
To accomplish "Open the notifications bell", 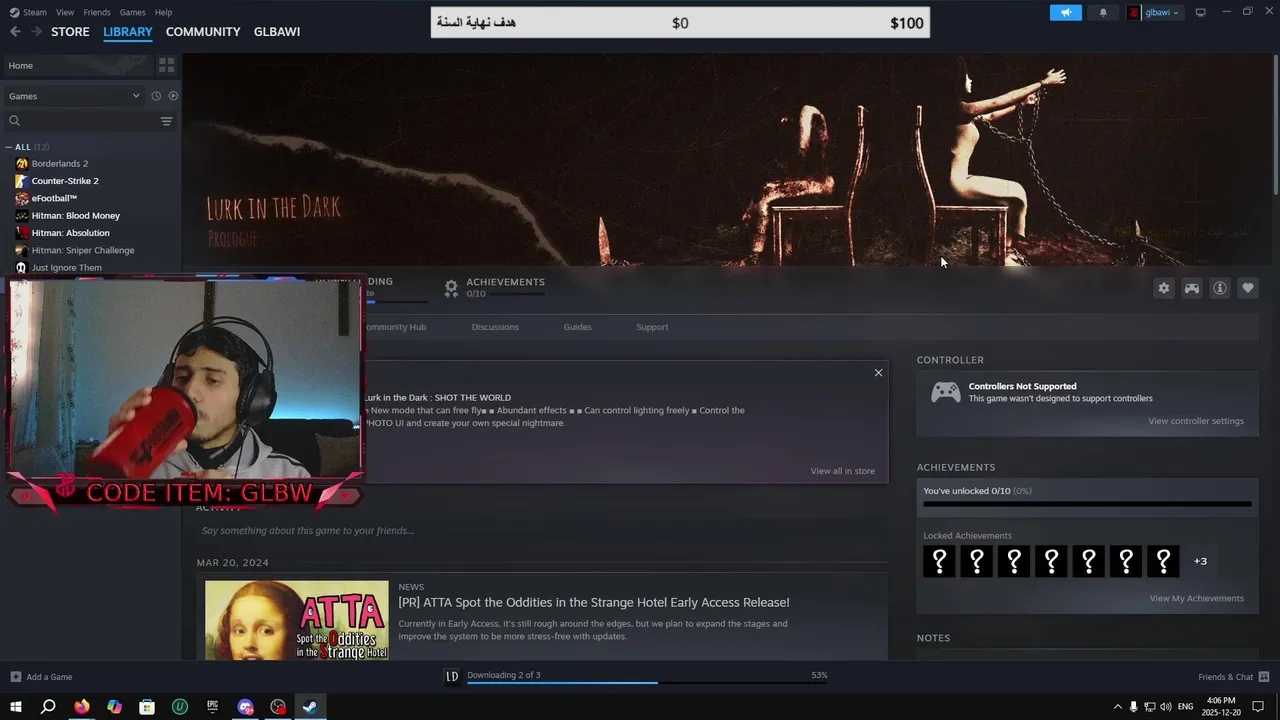I will pos(1103,12).
